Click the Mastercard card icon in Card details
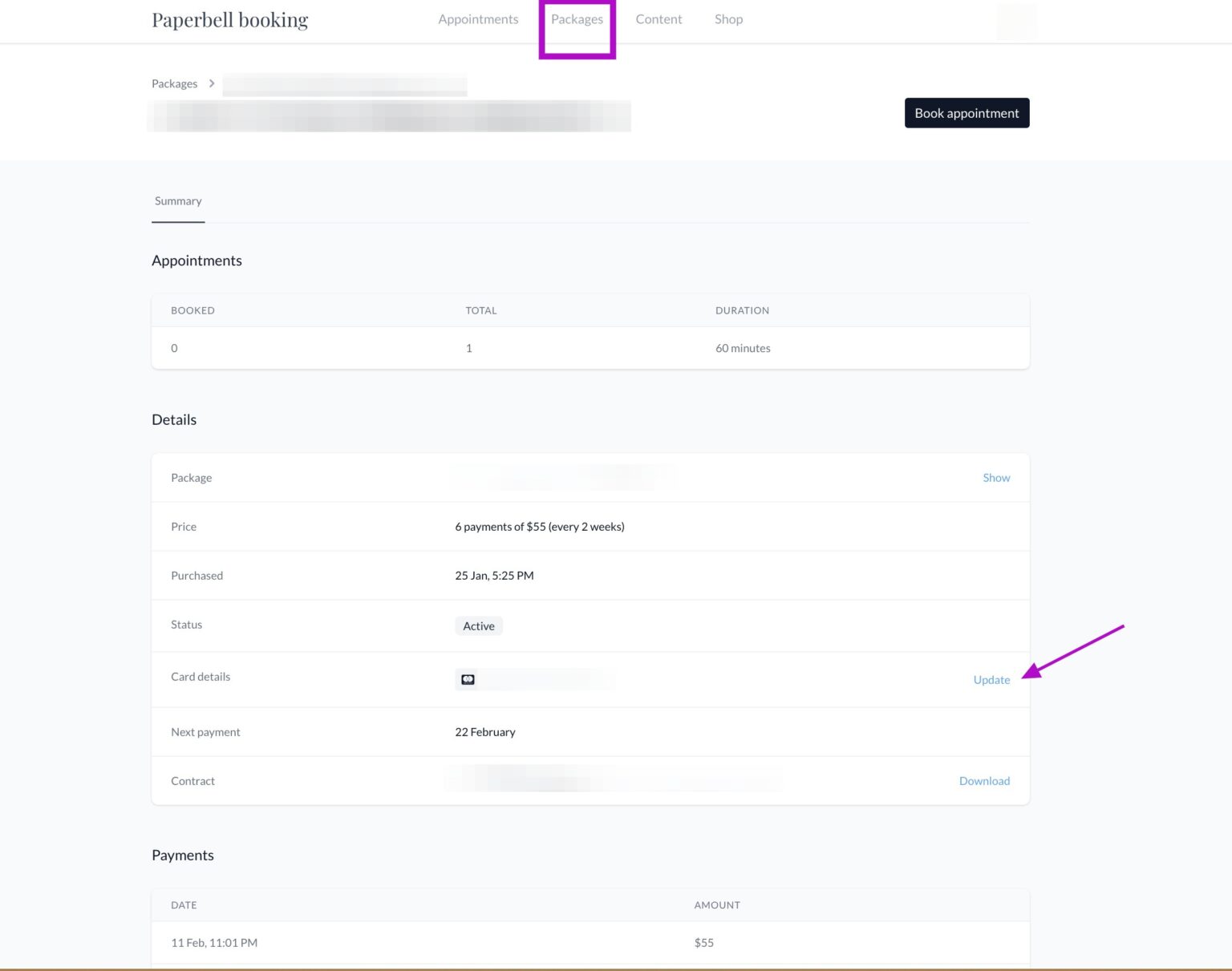Image resolution: width=1232 pixels, height=971 pixels. click(x=468, y=679)
